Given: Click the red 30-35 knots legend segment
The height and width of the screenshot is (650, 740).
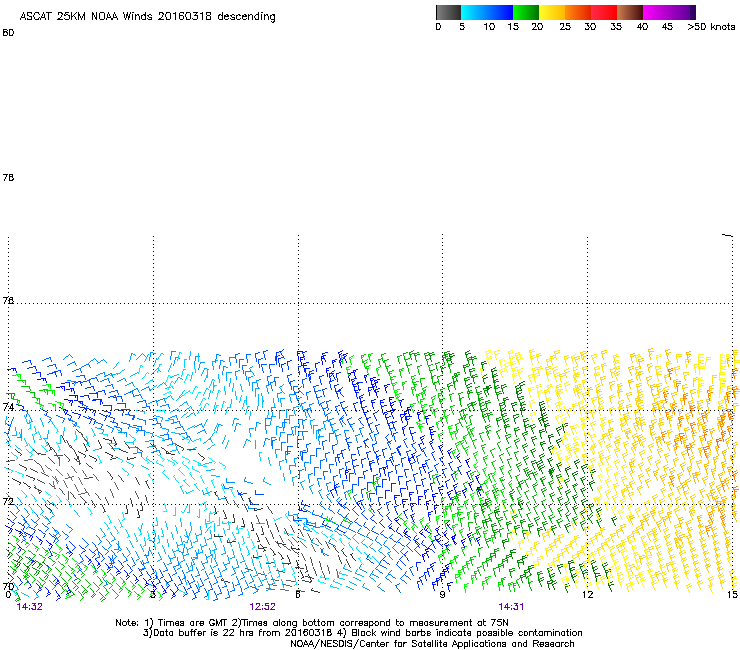Looking at the screenshot, I should [x=604, y=12].
